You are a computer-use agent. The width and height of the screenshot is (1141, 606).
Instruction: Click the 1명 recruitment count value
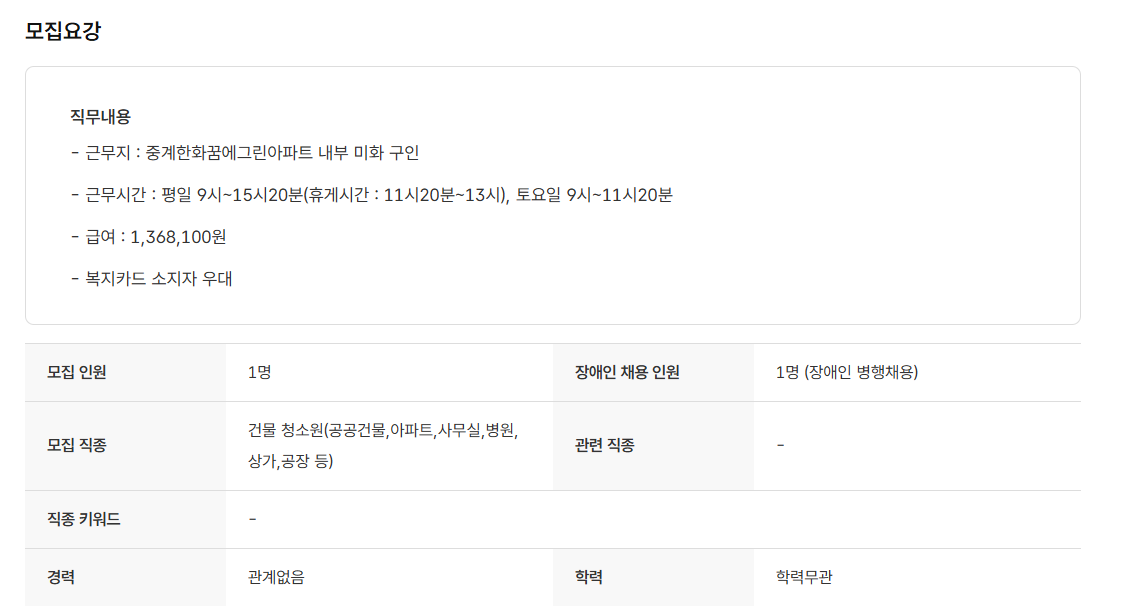point(259,372)
